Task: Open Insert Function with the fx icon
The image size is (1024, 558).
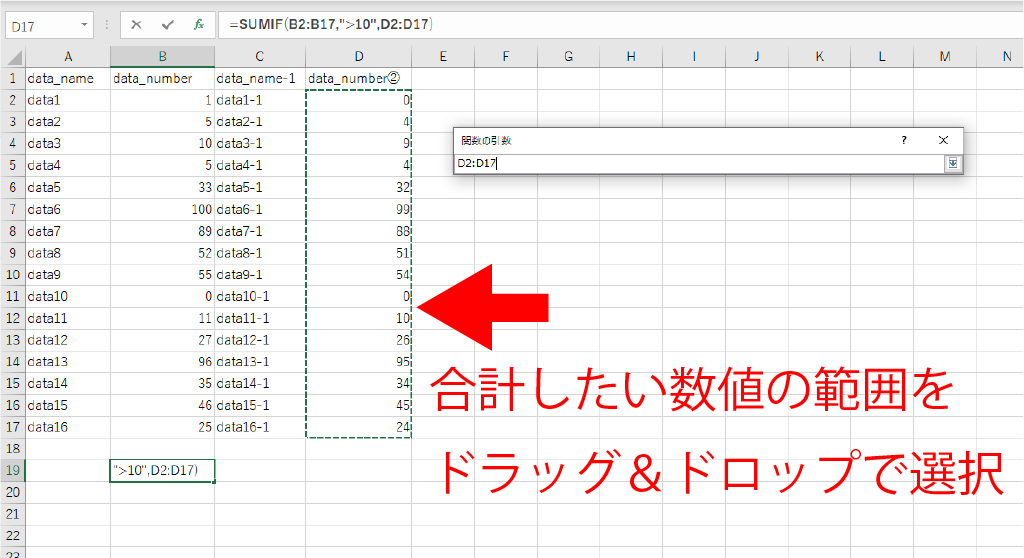Action: pyautogui.click(x=199, y=25)
